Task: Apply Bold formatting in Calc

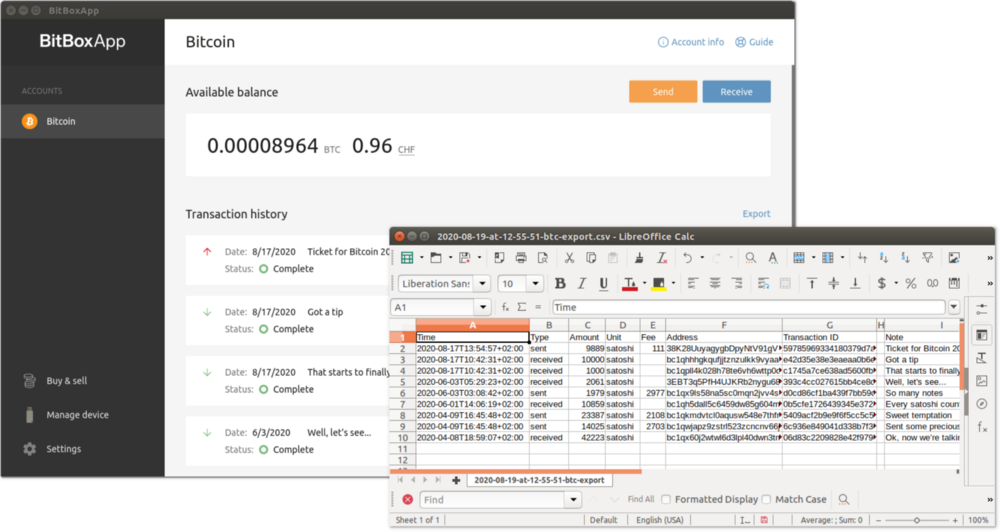Action: 560,283
